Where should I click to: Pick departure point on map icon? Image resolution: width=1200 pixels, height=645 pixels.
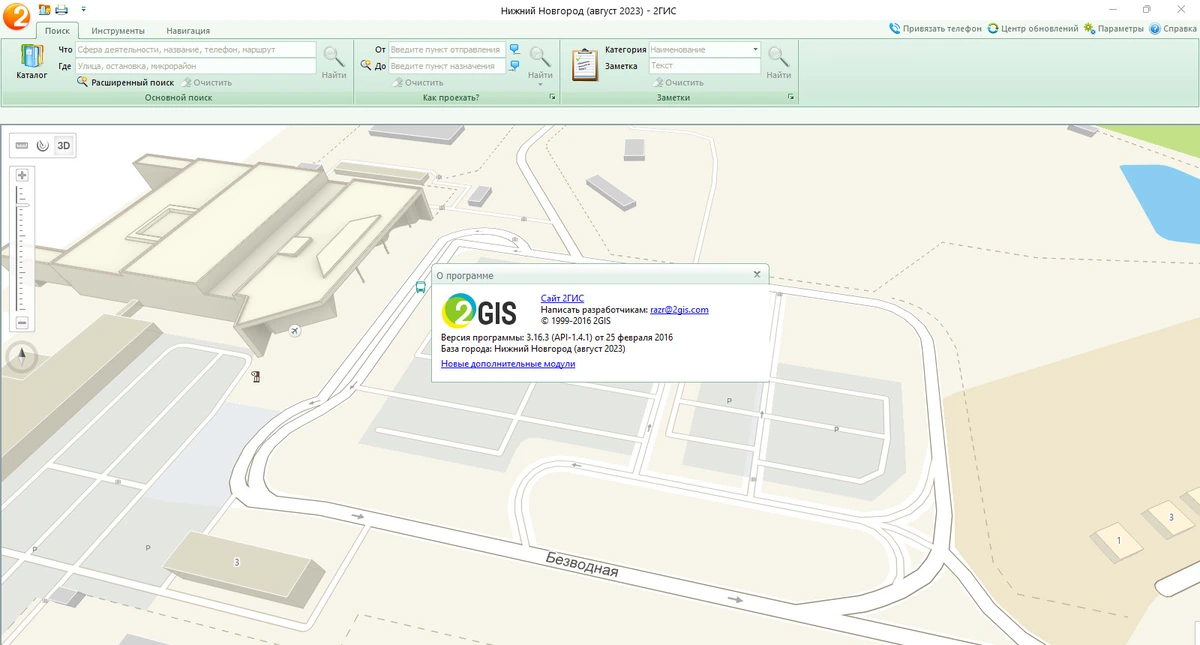click(515, 49)
